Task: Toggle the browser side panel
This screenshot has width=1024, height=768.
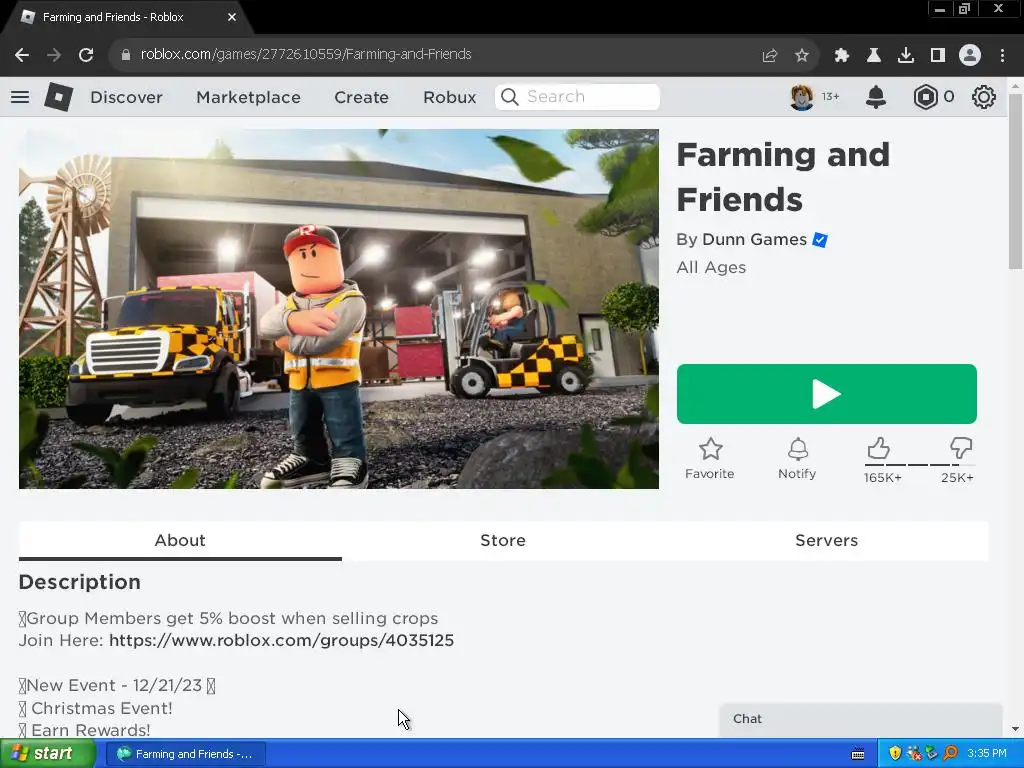Action: tap(938, 56)
